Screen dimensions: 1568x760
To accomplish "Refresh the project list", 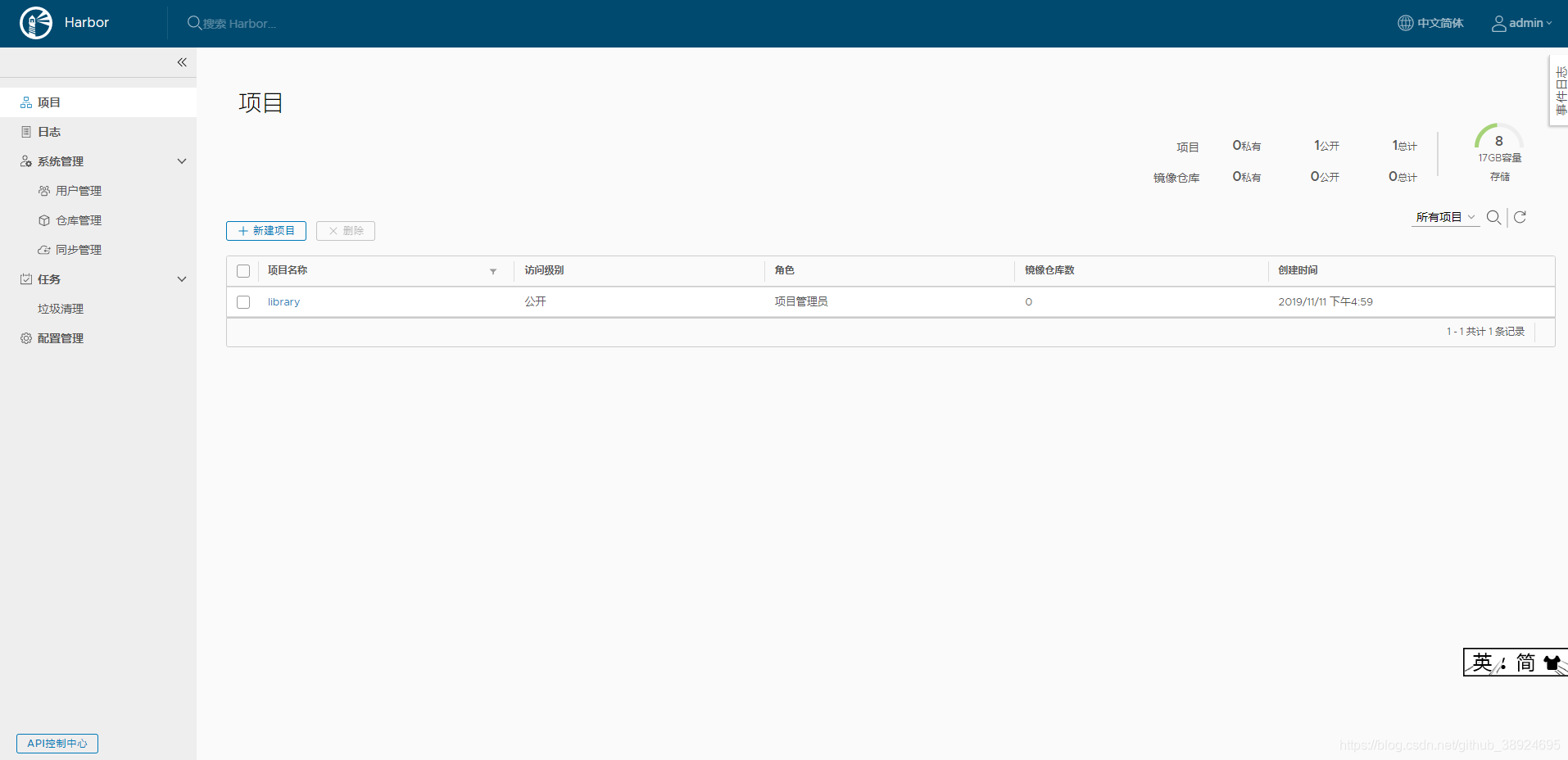I will click(1520, 217).
